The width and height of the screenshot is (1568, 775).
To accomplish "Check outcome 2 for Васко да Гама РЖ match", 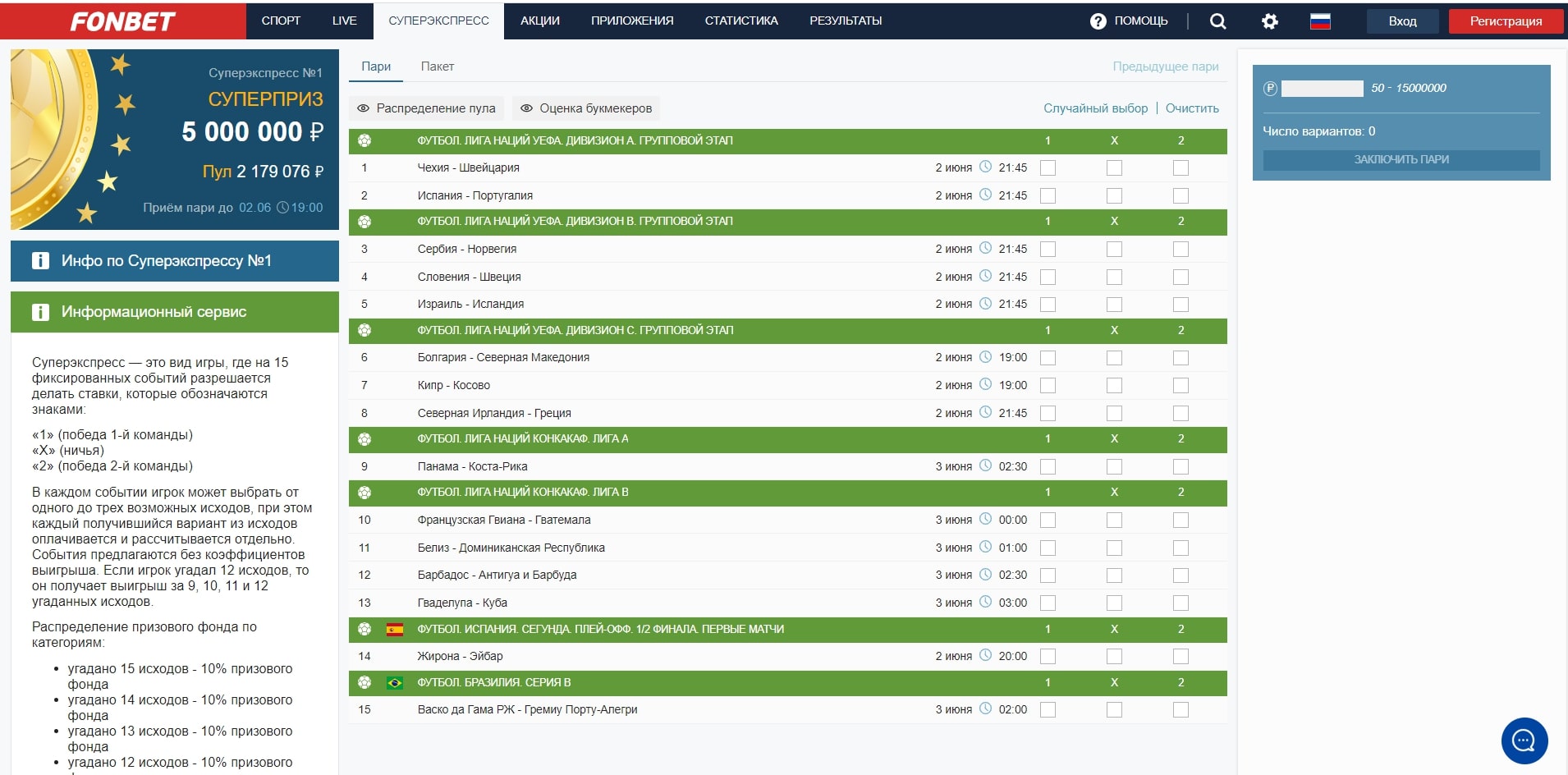I will click(1181, 709).
